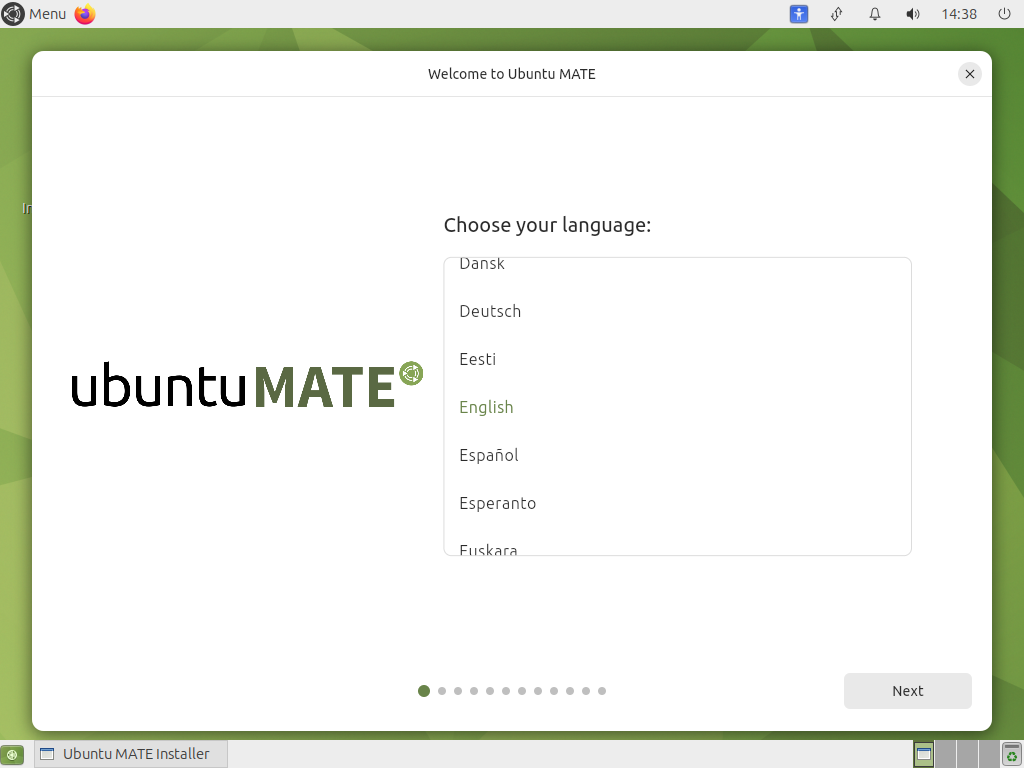Launch Firefox from the top panel
Screen dimensions: 1024x768
tap(85, 14)
